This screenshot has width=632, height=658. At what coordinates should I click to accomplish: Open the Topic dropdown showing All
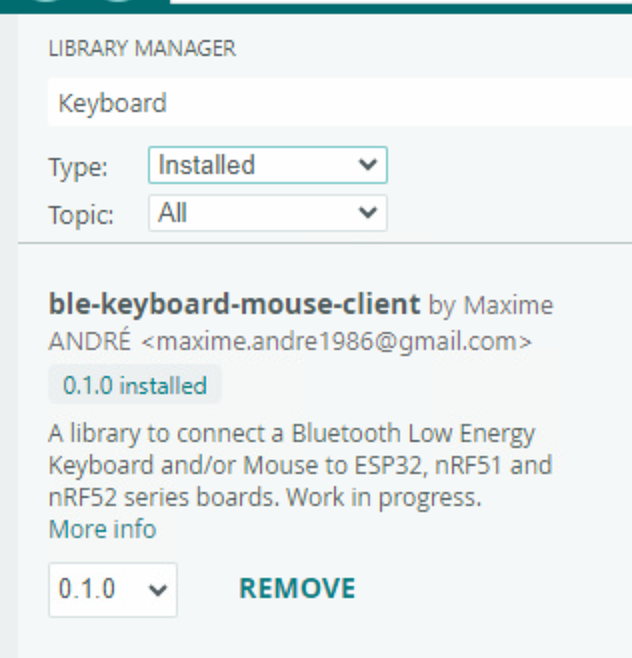[x=267, y=213]
